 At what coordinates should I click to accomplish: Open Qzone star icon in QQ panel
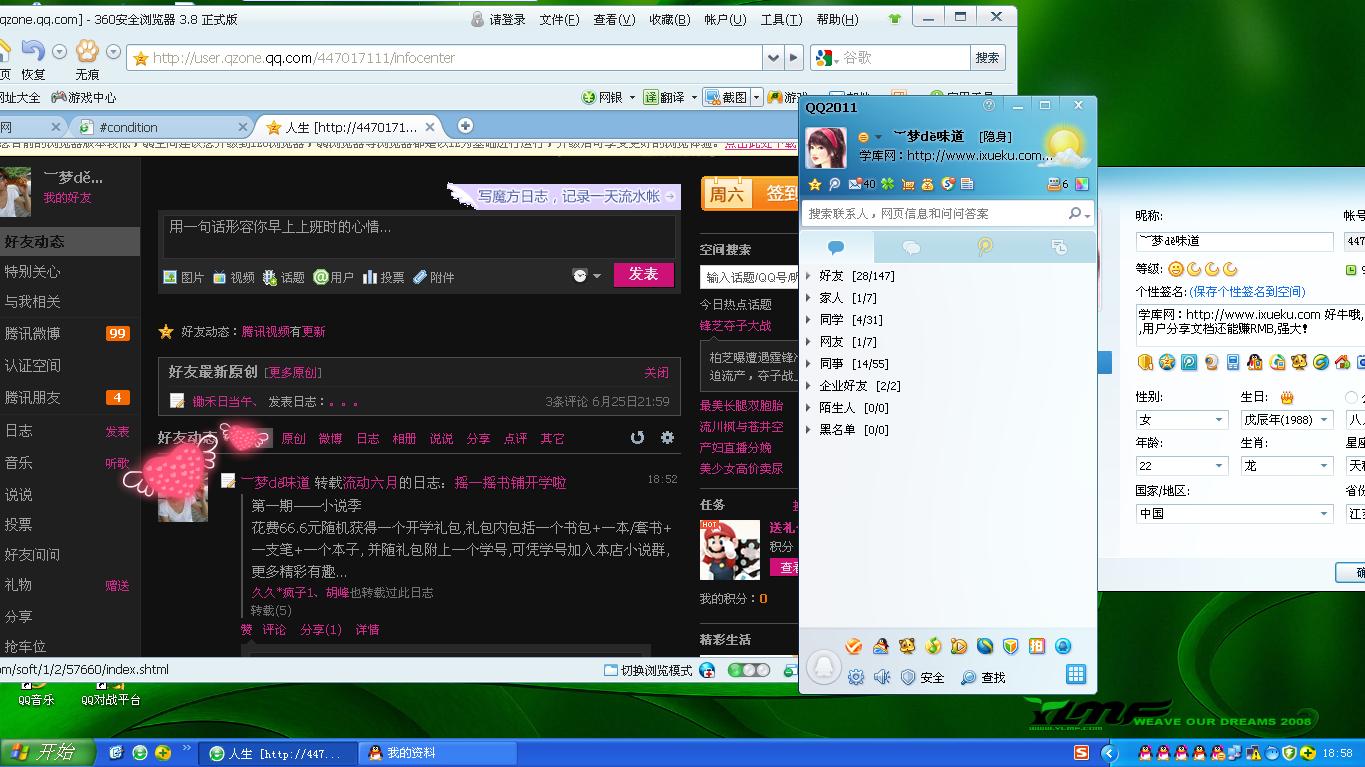pos(815,184)
